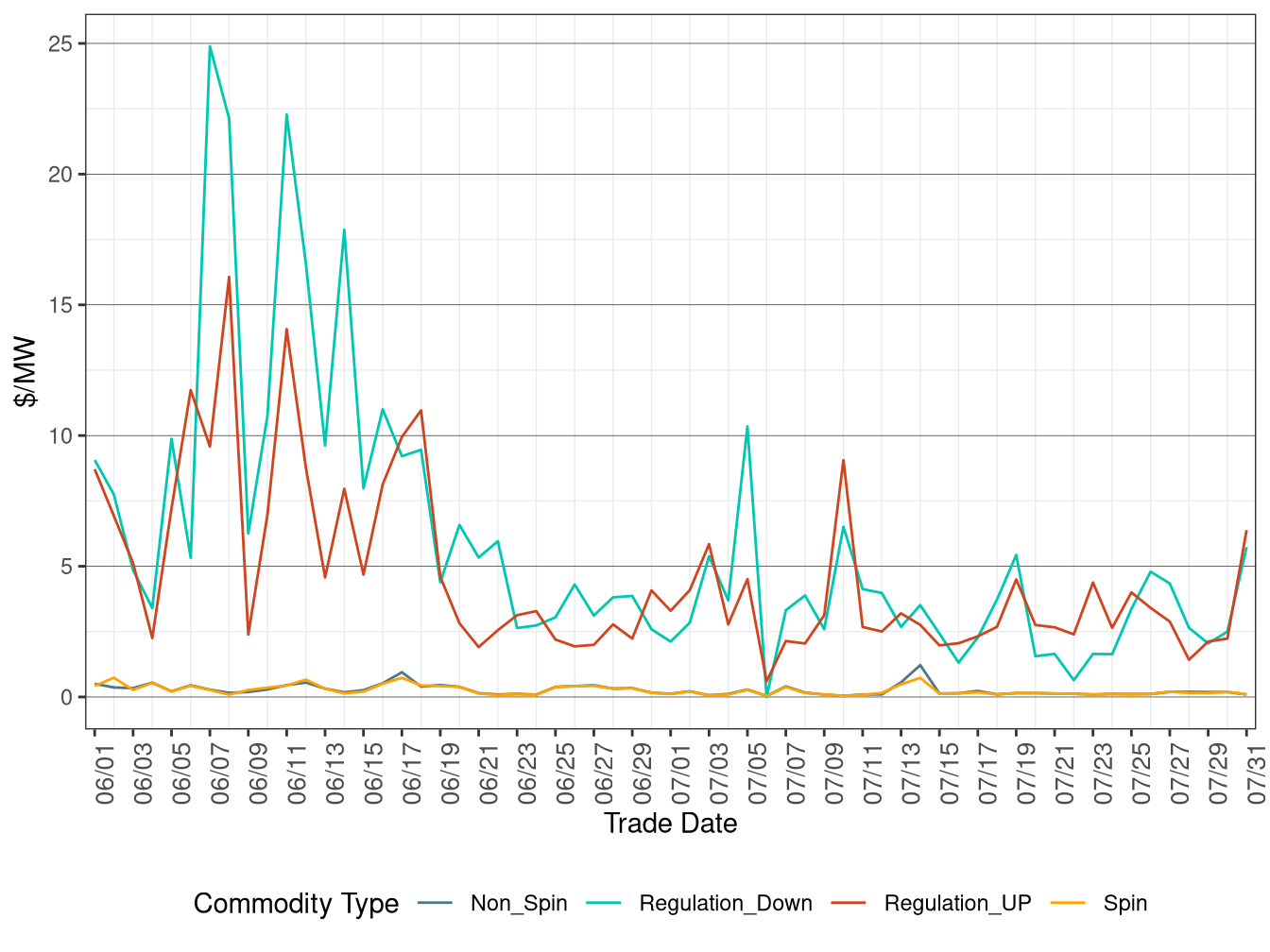This screenshot has width=1270, height=952.
Task: Click the Trade Date x-axis title
Action: tap(670, 824)
